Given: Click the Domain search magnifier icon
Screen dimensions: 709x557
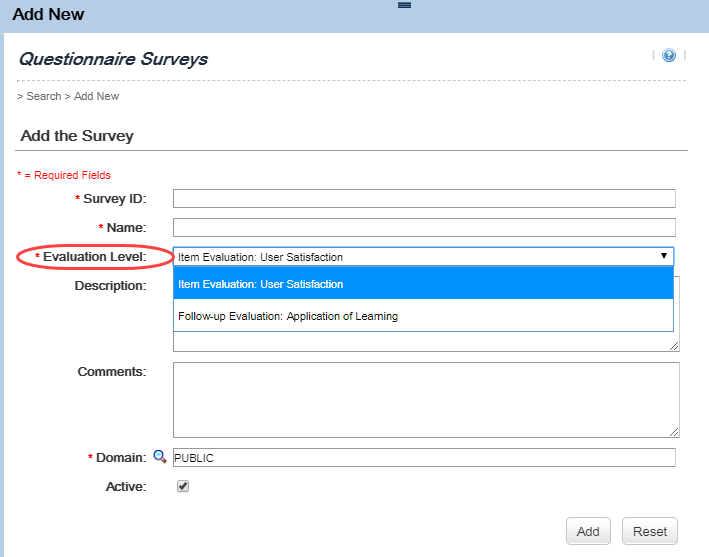Looking at the screenshot, I should pyautogui.click(x=160, y=457).
